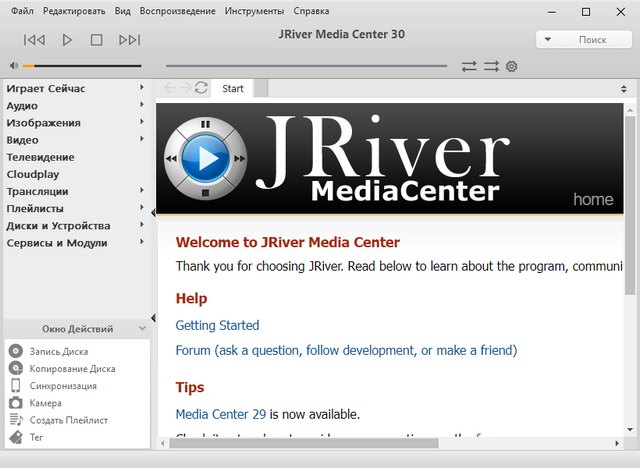Expand the Плейлисты section arrow
The image size is (640, 468).
tap(142, 208)
